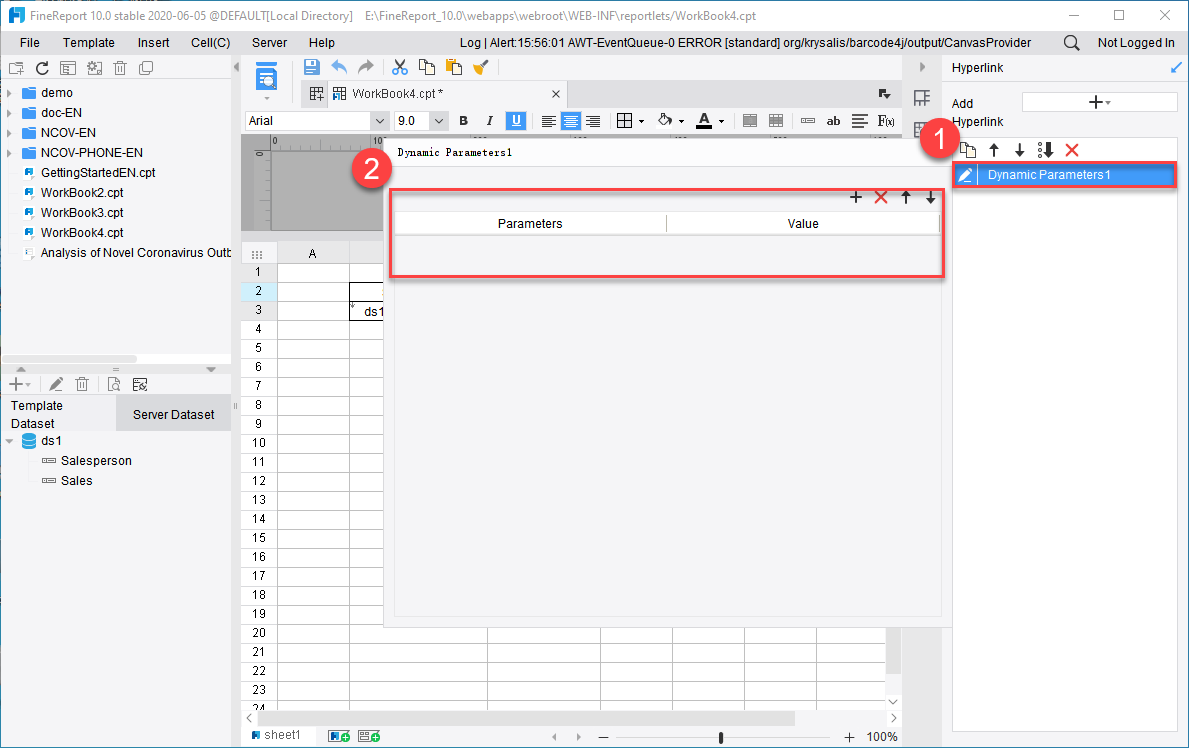The width and height of the screenshot is (1189, 748).
Task: Toggle Italic formatting
Action: point(489,121)
